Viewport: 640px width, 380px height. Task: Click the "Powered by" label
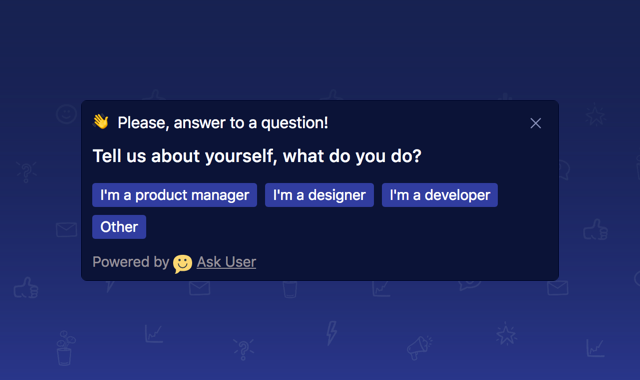pyautogui.click(x=131, y=262)
